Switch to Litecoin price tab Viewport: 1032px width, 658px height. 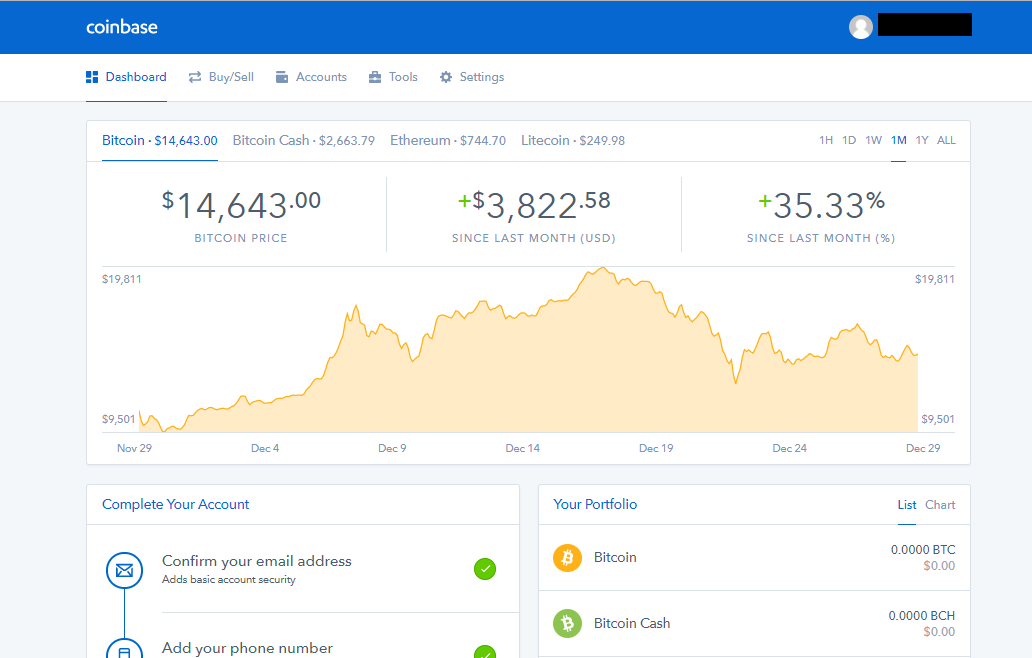(573, 140)
